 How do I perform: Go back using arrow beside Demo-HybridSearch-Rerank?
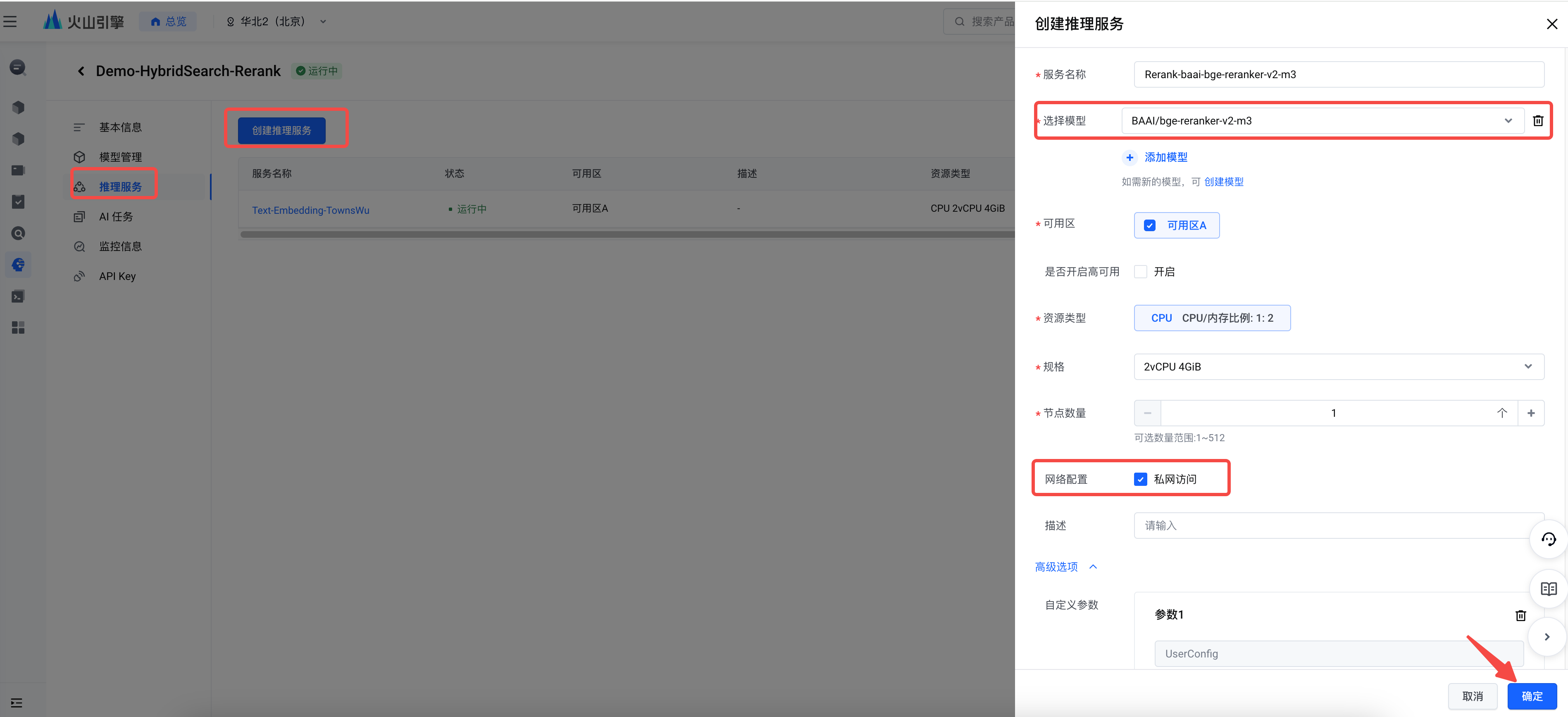(81, 71)
